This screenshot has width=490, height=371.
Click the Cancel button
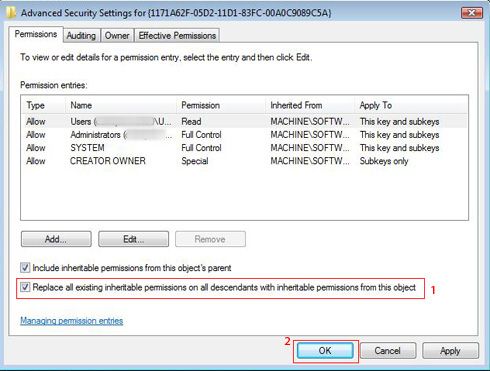(x=388, y=351)
